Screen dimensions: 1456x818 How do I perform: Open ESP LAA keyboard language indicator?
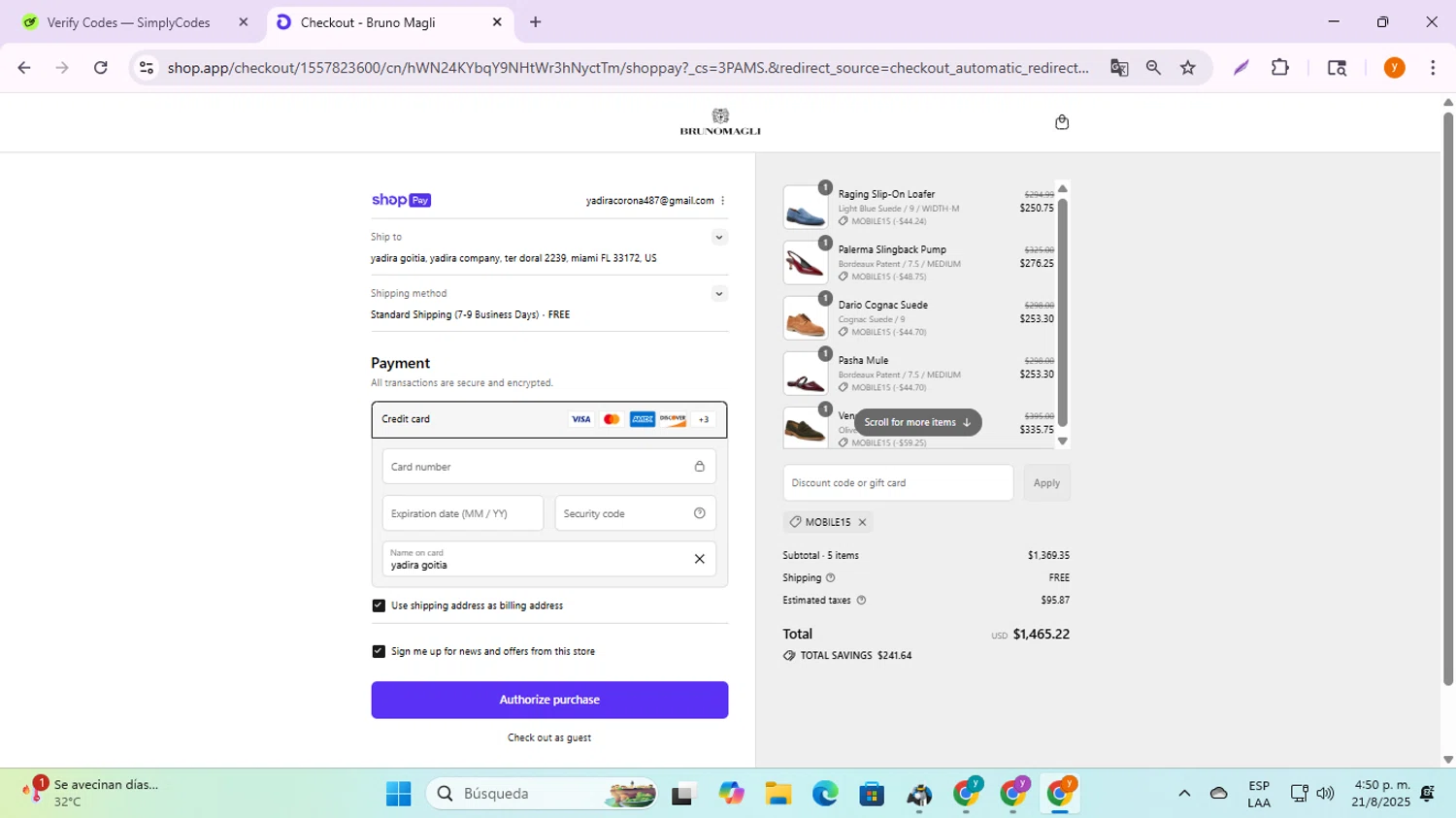pyautogui.click(x=1259, y=794)
